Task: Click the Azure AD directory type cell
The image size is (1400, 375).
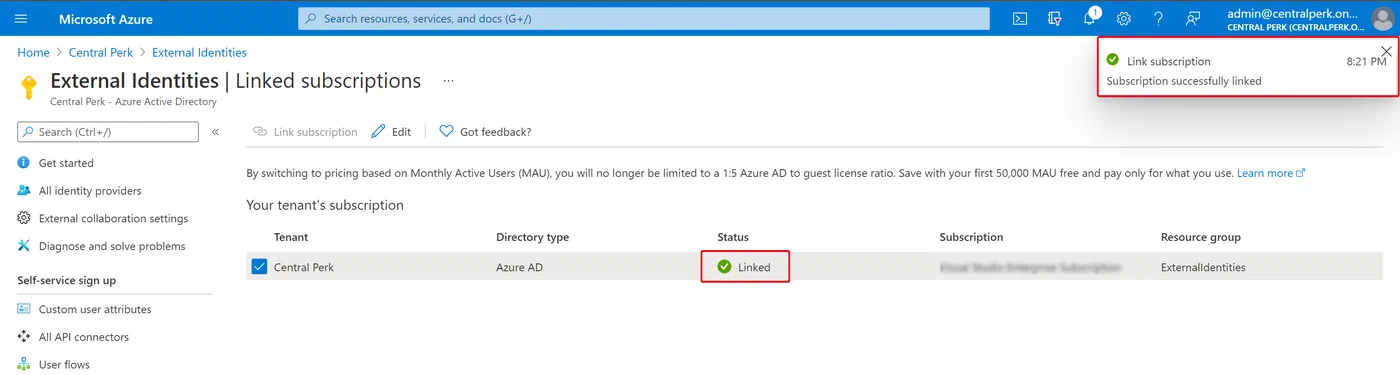Action: [x=519, y=267]
